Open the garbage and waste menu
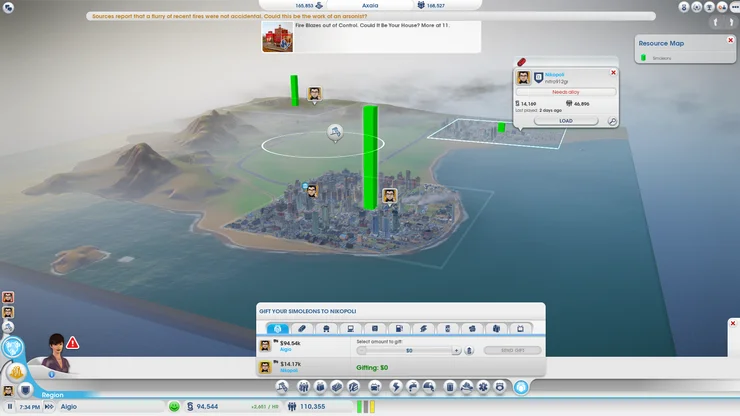The height and width of the screenshot is (416, 740). click(450, 387)
